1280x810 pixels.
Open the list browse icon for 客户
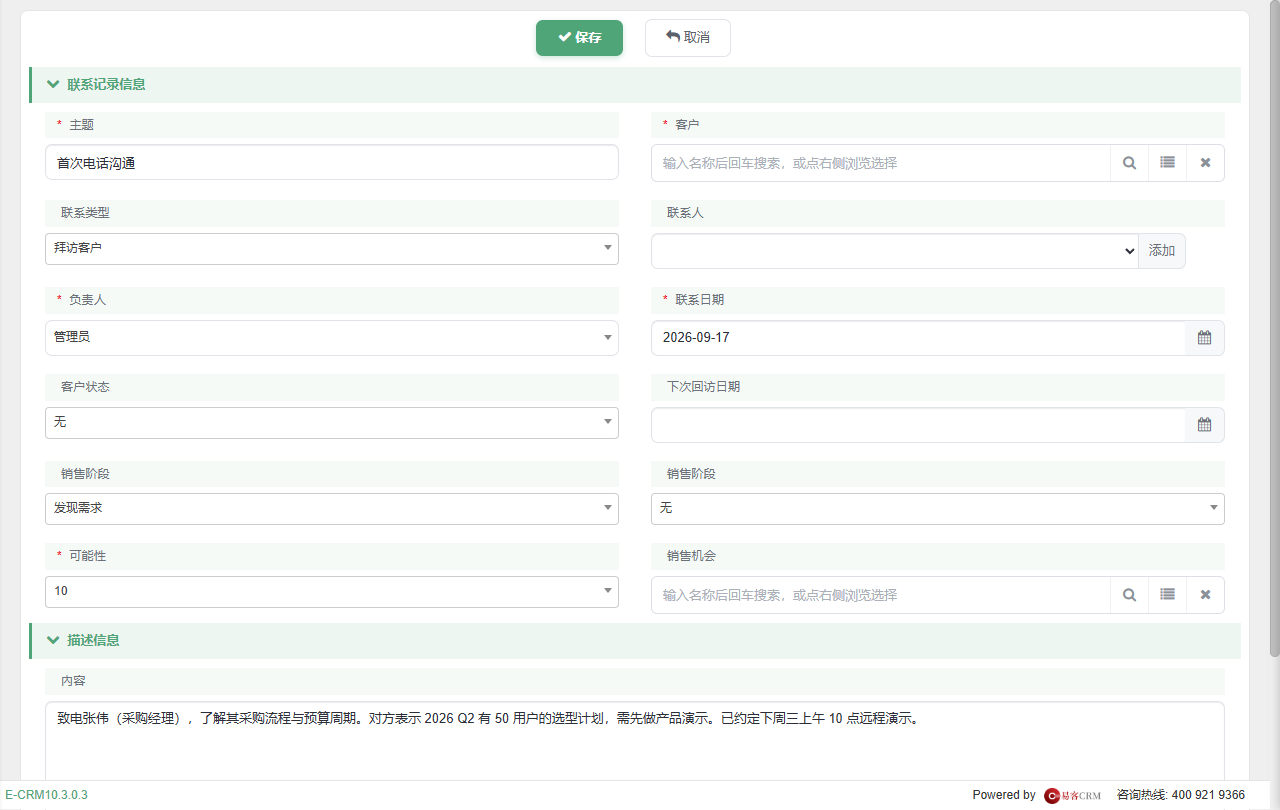(1167, 163)
